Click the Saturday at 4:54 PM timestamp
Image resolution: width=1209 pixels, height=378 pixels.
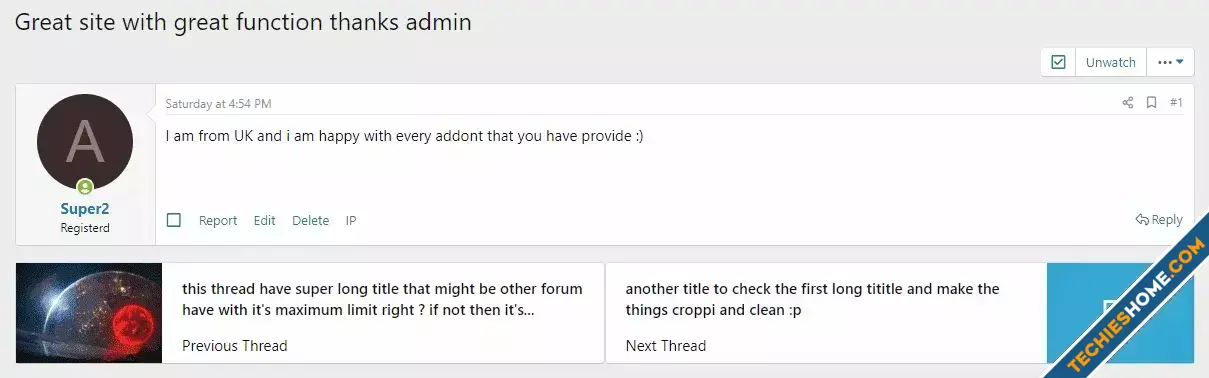[x=218, y=103]
